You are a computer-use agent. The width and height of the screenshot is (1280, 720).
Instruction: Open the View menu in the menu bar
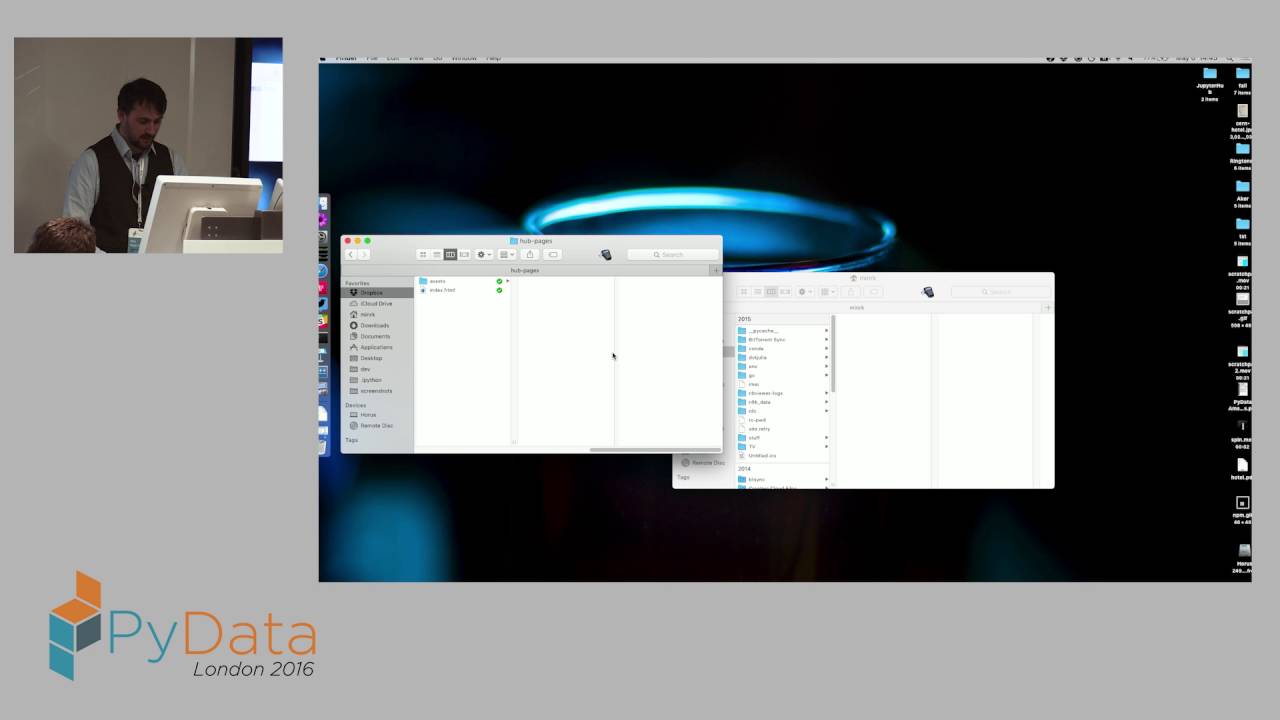point(416,59)
